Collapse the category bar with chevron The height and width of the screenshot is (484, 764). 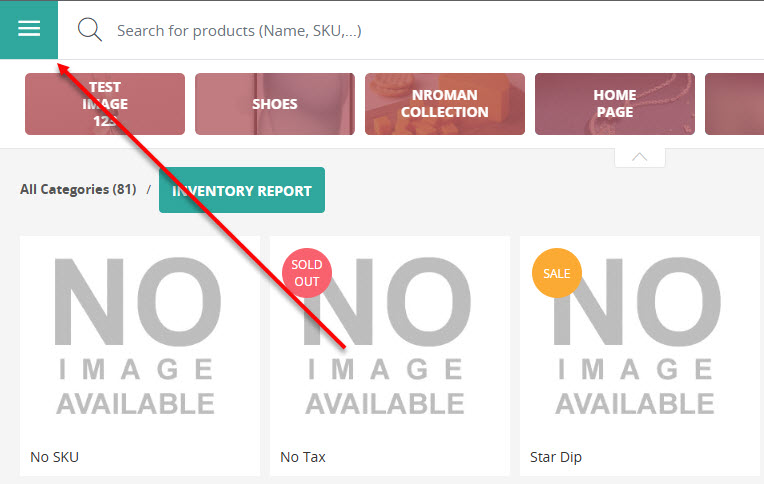point(640,157)
